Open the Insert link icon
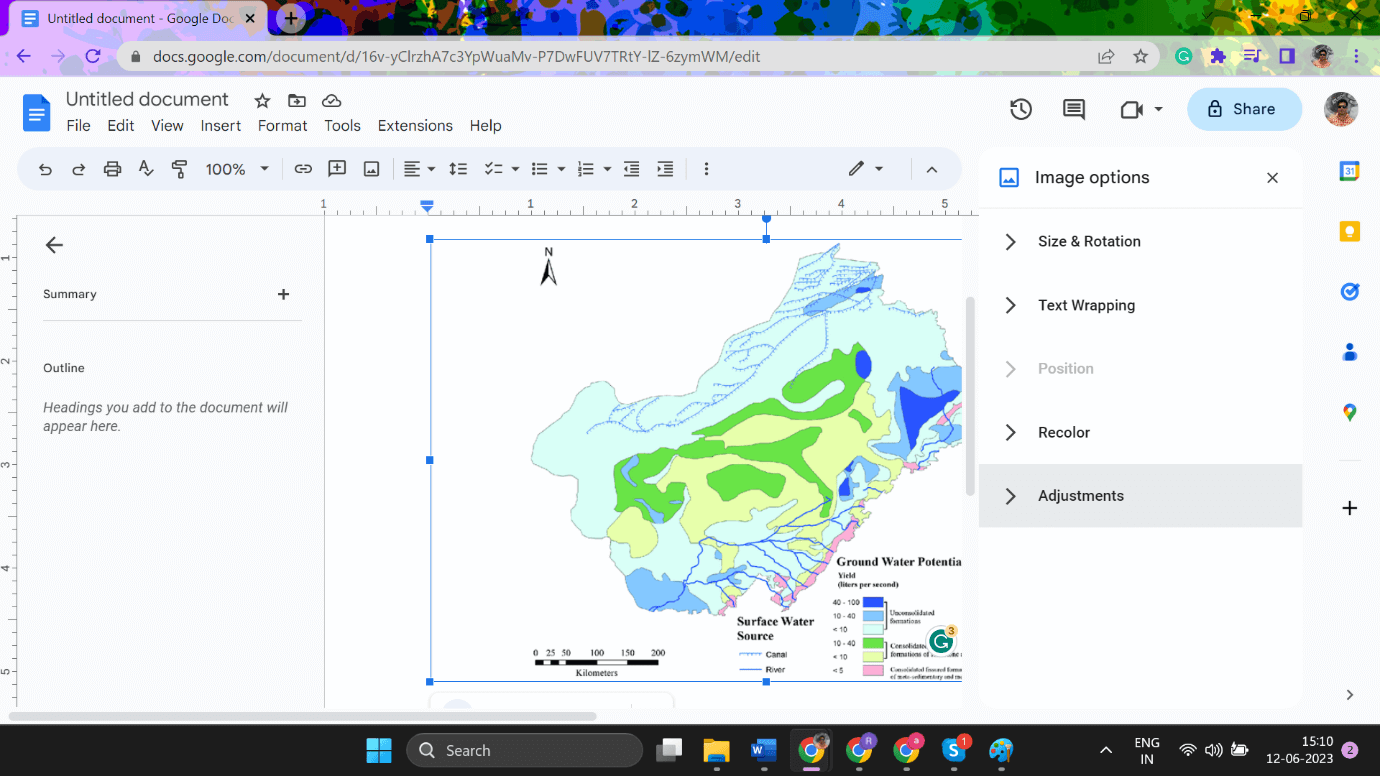This screenshot has height=776, width=1380. pyautogui.click(x=303, y=169)
